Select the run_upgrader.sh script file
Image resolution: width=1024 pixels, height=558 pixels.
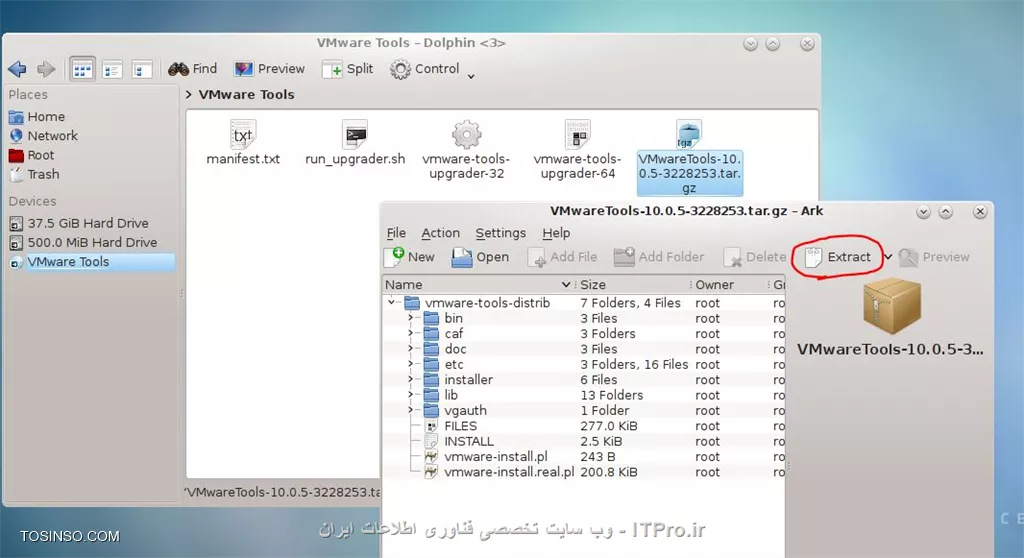[355, 142]
